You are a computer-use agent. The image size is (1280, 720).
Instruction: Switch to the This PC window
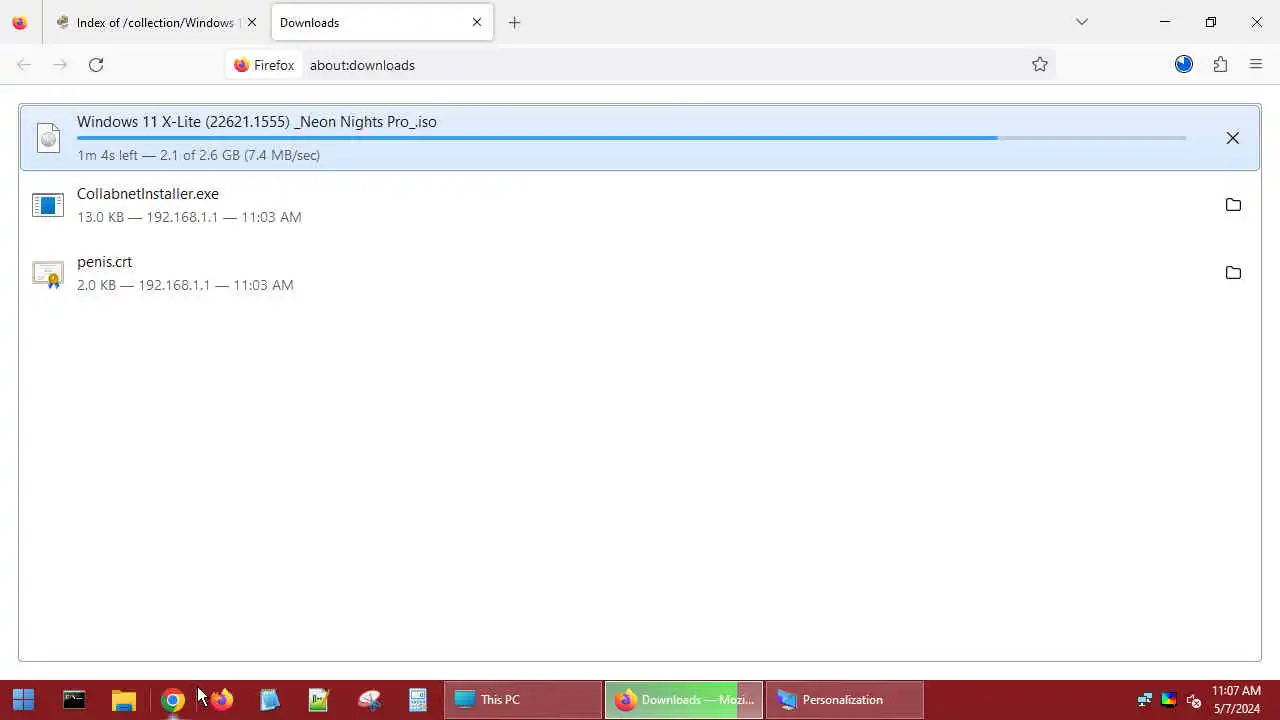(523, 700)
